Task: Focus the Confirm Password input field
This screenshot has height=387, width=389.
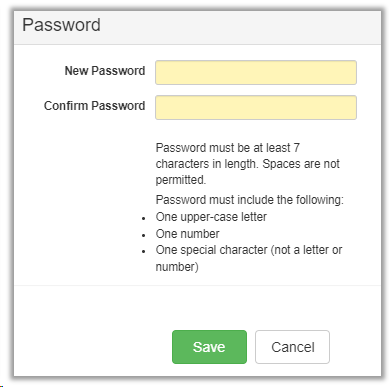Action: (256, 107)
